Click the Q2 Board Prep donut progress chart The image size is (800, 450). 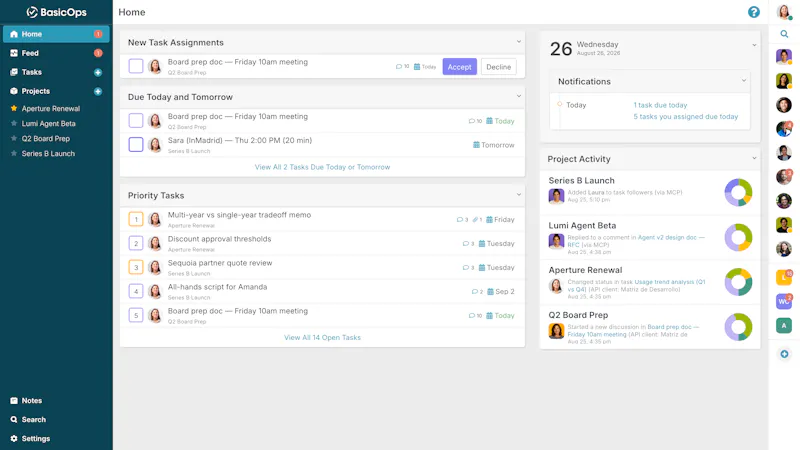tap(738, 327)
